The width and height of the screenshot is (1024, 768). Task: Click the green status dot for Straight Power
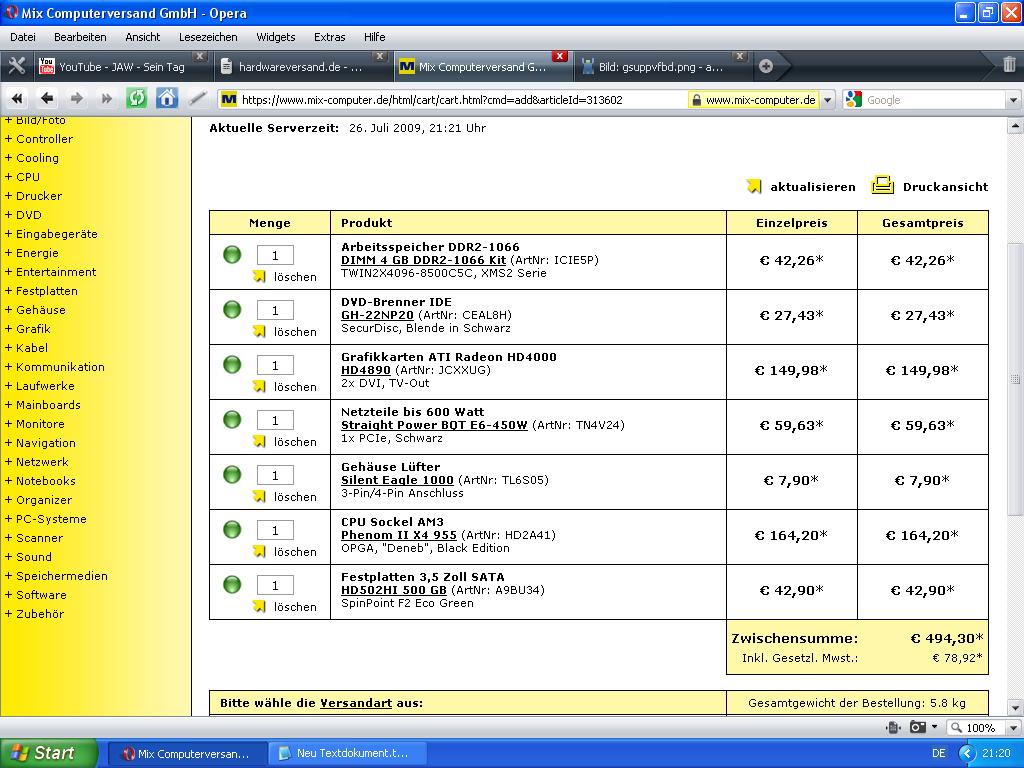232,419
